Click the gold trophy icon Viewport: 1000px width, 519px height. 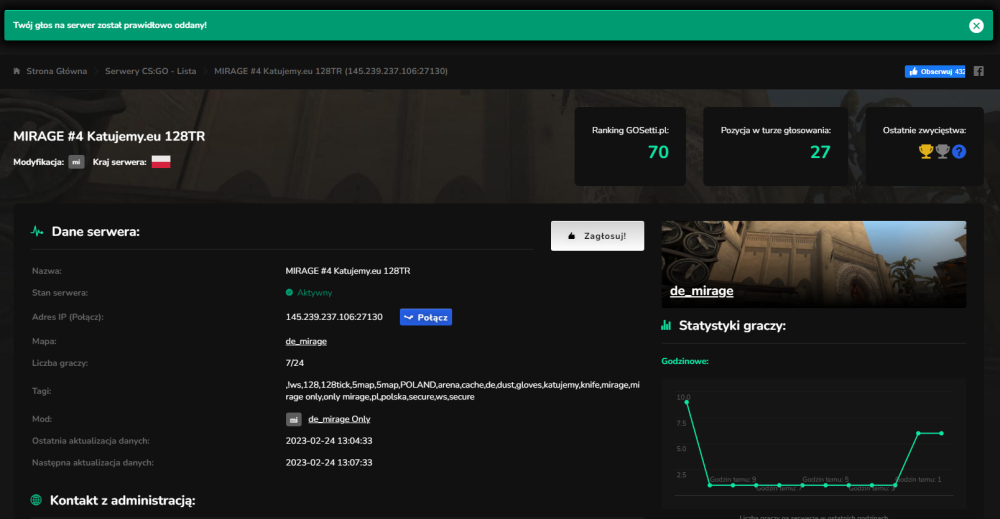(925, 151)
